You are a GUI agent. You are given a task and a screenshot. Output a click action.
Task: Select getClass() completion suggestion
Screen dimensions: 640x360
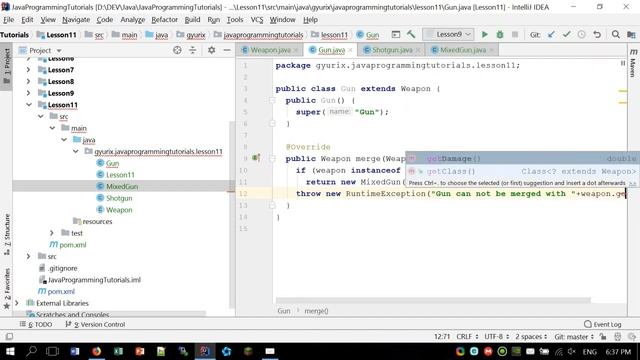tap(522, 171)
